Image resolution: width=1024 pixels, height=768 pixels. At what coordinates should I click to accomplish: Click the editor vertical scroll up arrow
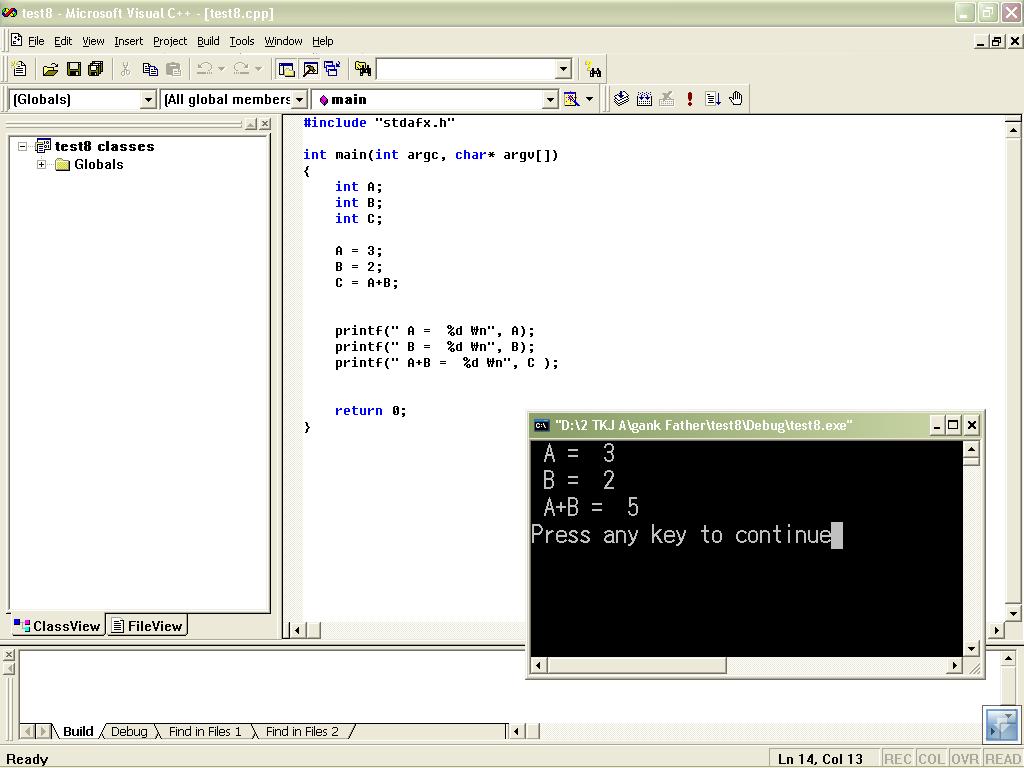(1013, 131)
